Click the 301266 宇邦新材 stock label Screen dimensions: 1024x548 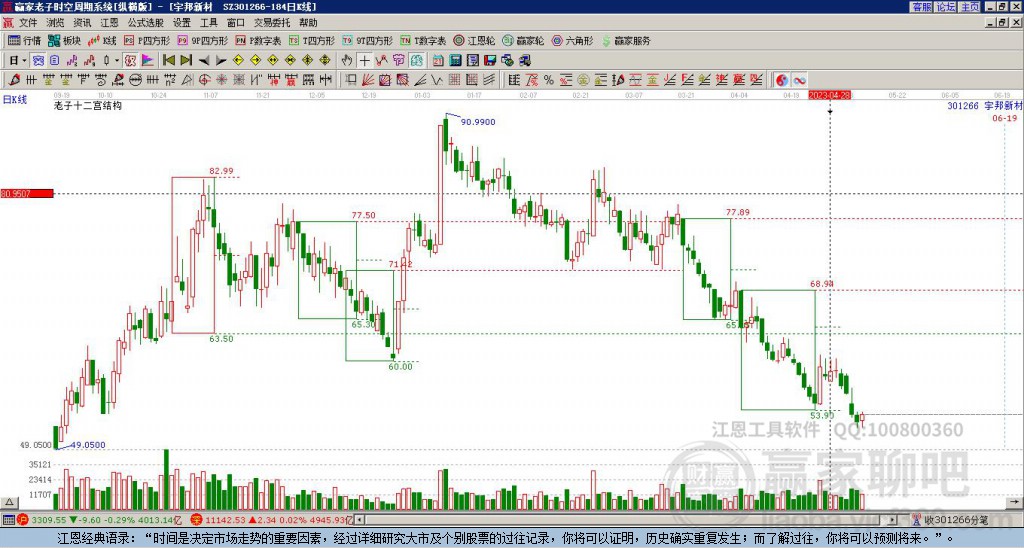coord(985,105)
